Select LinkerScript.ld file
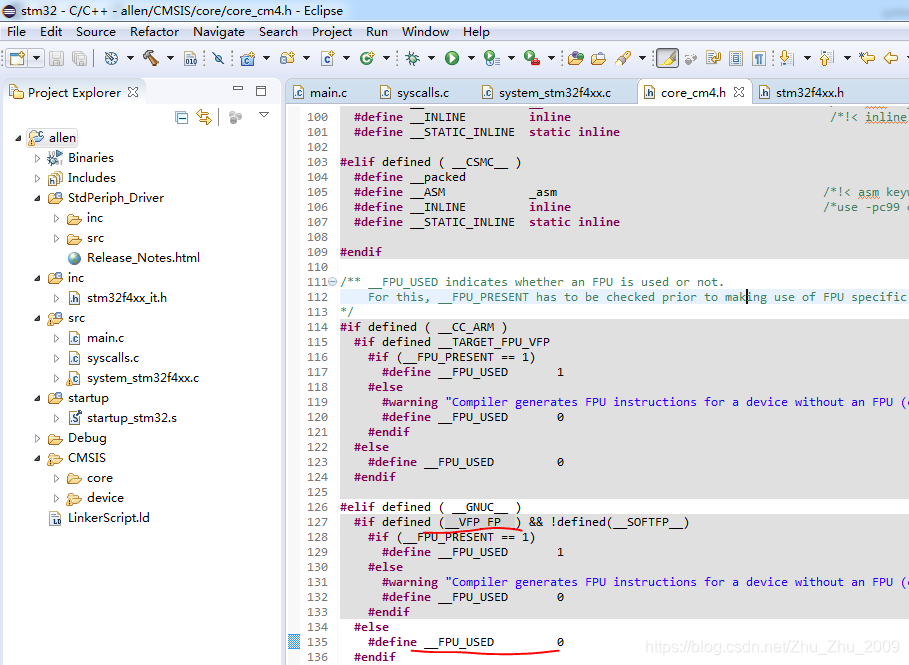Image resolution: width=909 pixels, height=665 pixels. click(x=108, y=518)
